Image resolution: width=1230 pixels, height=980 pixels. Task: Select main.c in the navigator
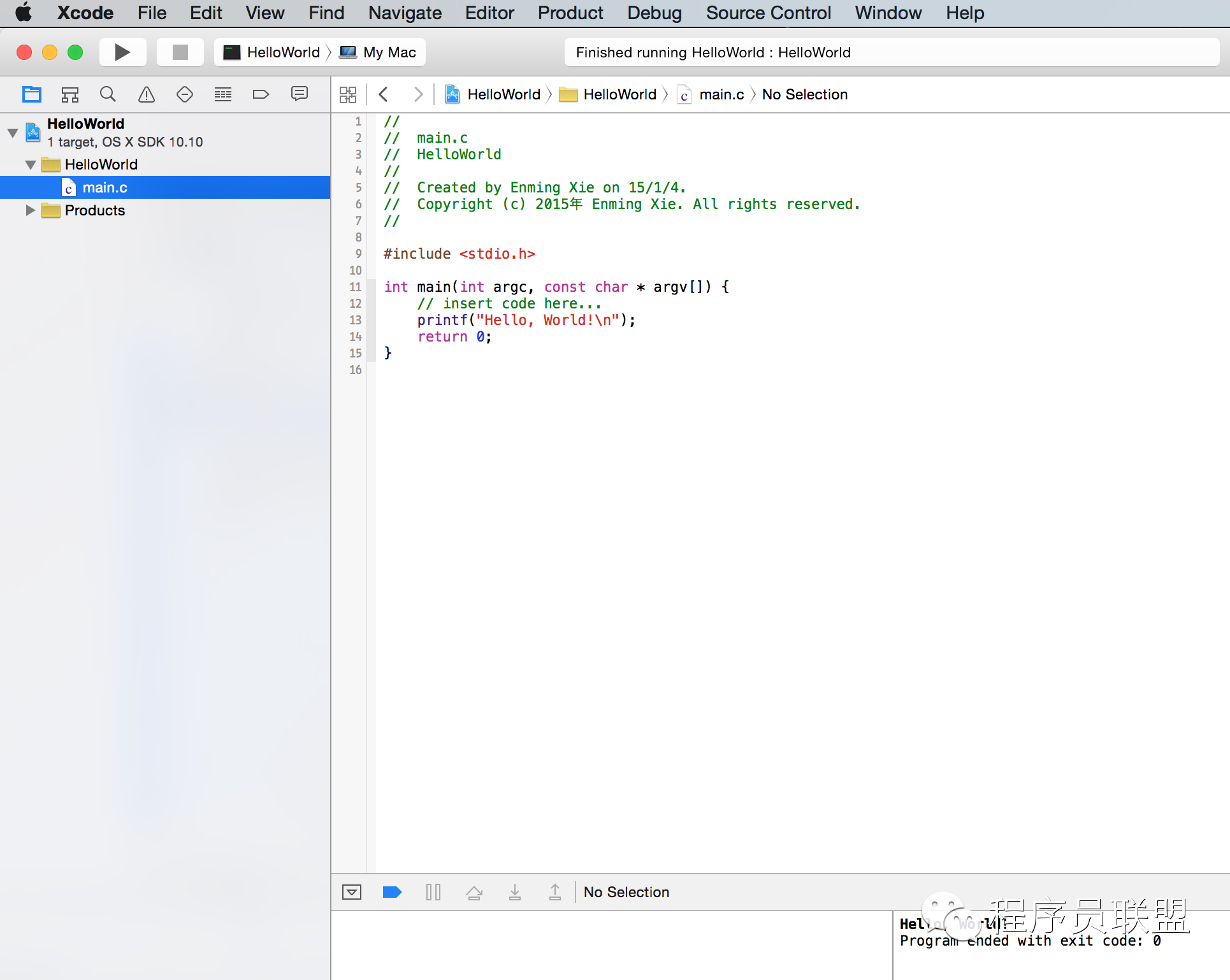pos(165,187)
